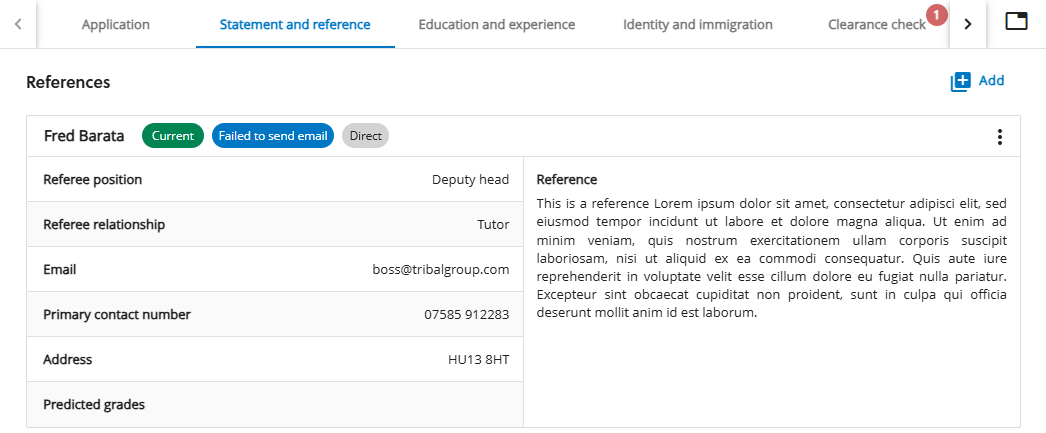Click the red notification badge showing 1
The image size is (1046, 433).
click(x=936, y=14)
